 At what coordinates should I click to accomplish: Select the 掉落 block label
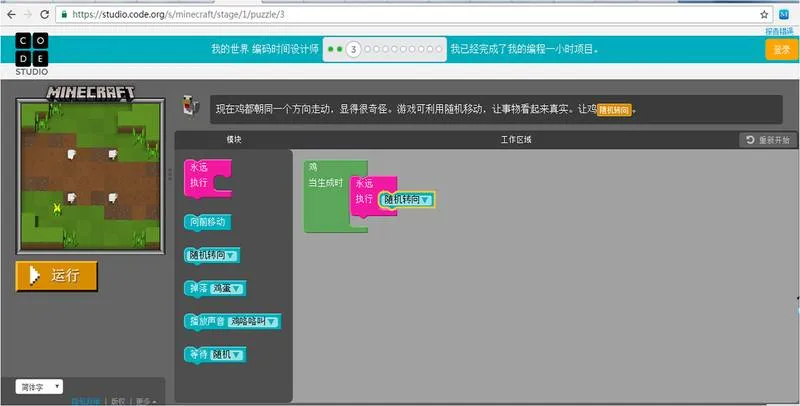pyautogui.click(x=198, y=289)
